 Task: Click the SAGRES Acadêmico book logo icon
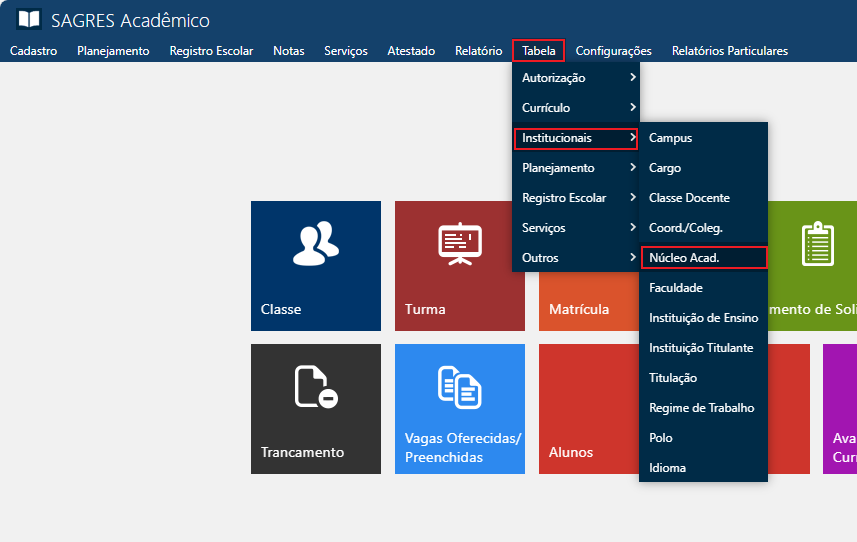30,20
